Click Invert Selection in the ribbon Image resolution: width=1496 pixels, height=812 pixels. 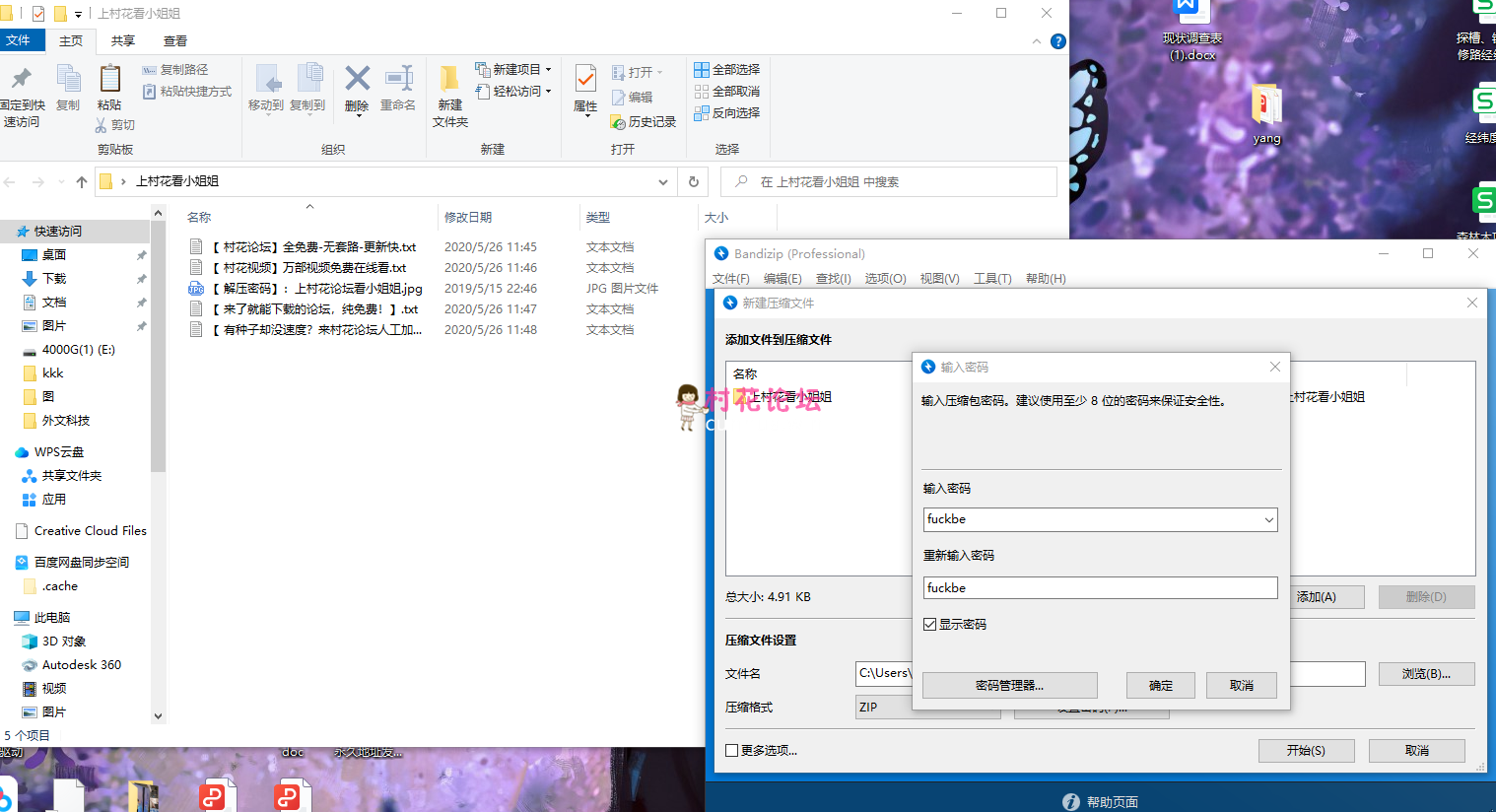coord(727,113)
